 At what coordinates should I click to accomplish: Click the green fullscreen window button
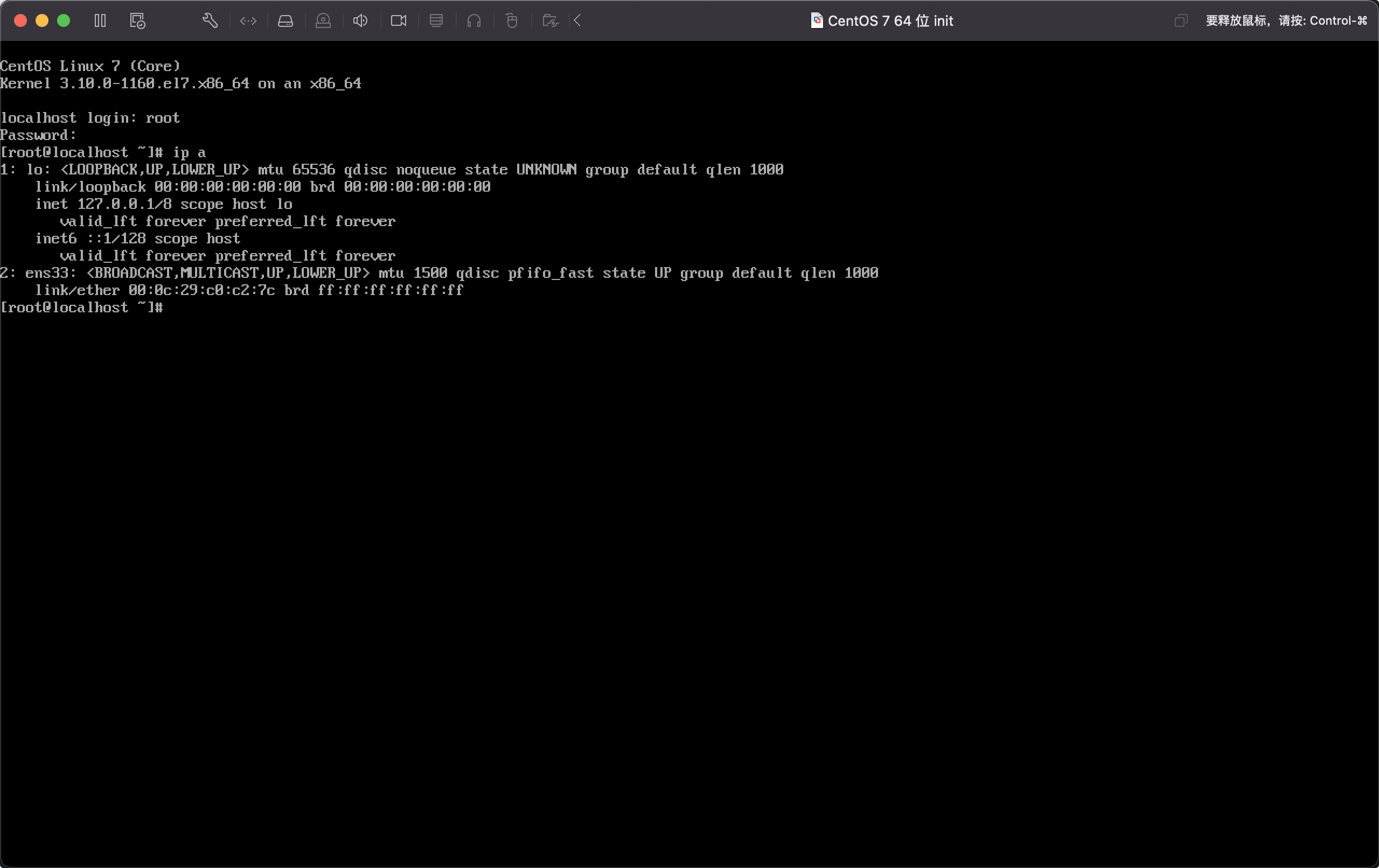click(x=64, y=20)
